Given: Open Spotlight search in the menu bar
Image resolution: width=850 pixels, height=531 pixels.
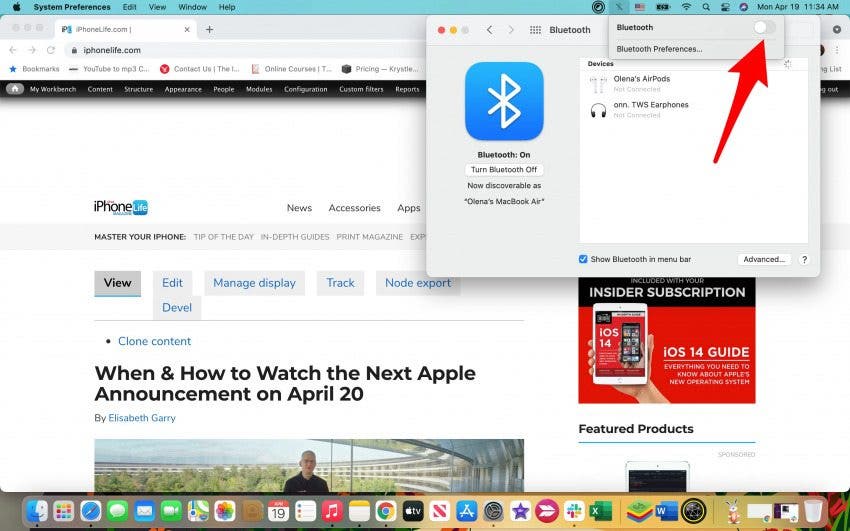Looking at the screenshot, I should pyautogui.click(x=706, y=7).
